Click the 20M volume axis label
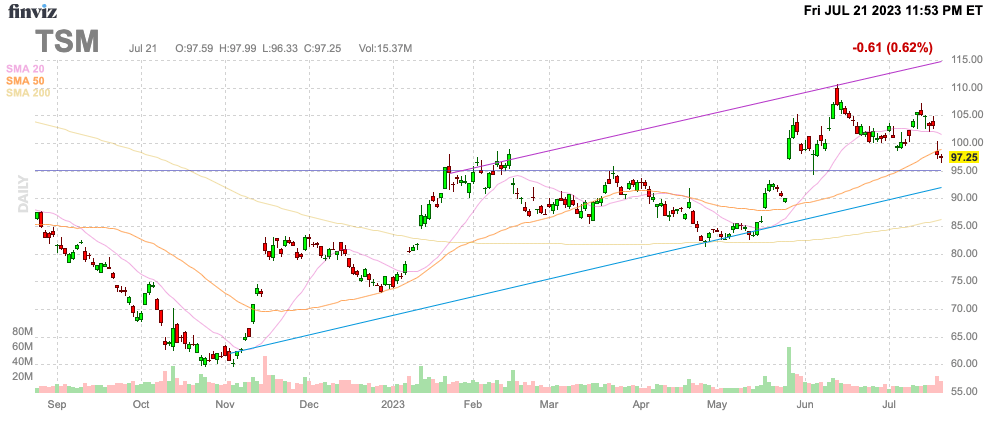The image size is (991, 422). (x=22, y=377)
